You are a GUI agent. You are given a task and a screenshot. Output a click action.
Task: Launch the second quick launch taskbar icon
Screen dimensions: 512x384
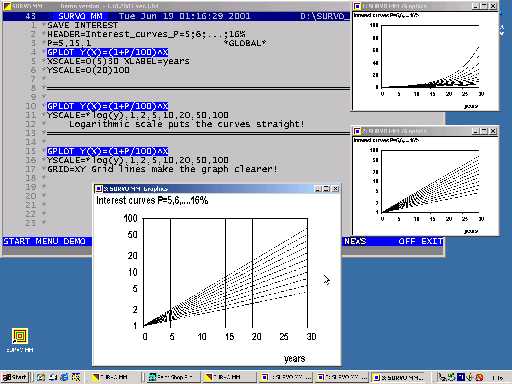(x=53, y=377)
